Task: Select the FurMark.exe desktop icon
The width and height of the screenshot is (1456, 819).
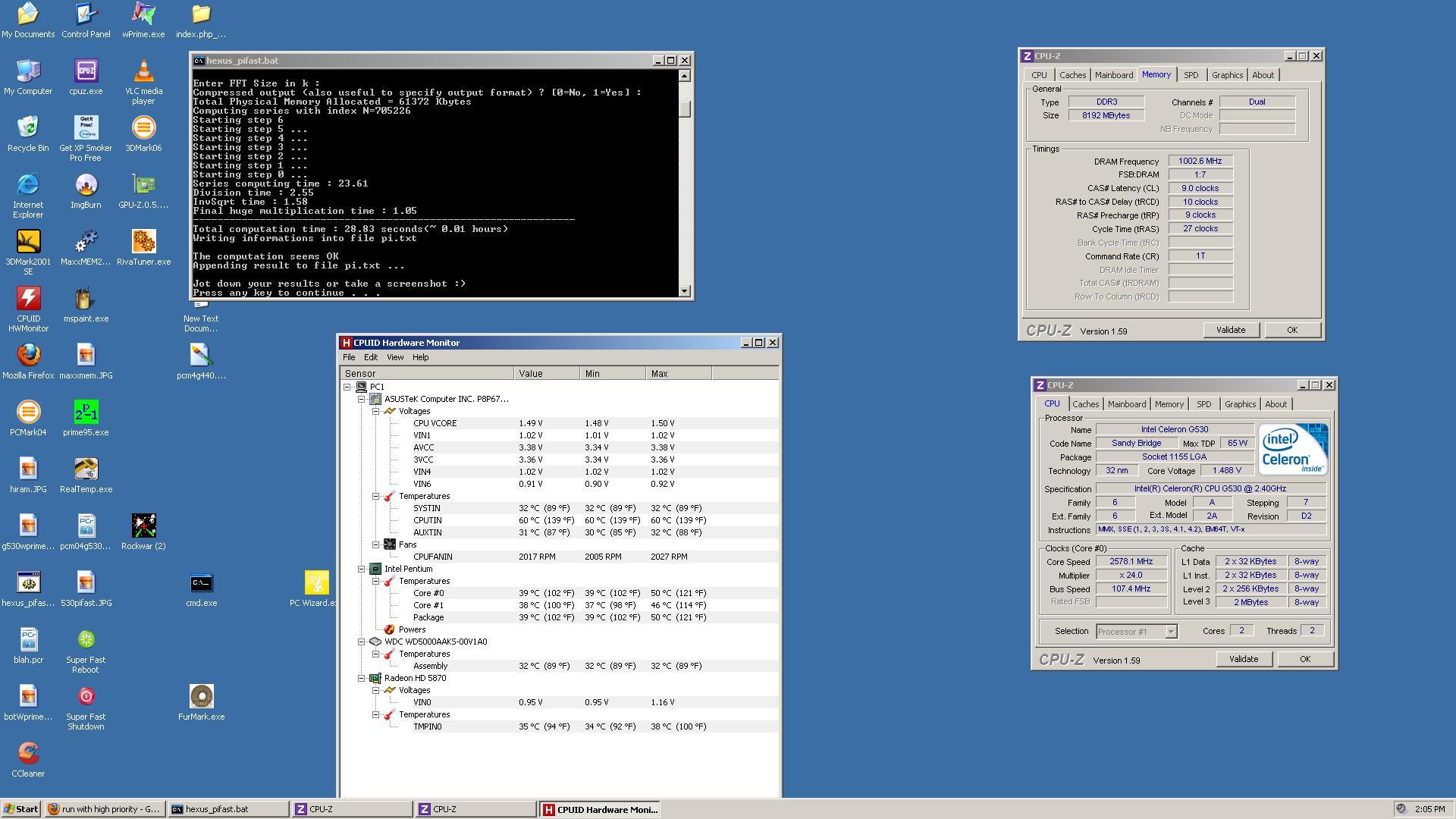Action: [201, 702]
